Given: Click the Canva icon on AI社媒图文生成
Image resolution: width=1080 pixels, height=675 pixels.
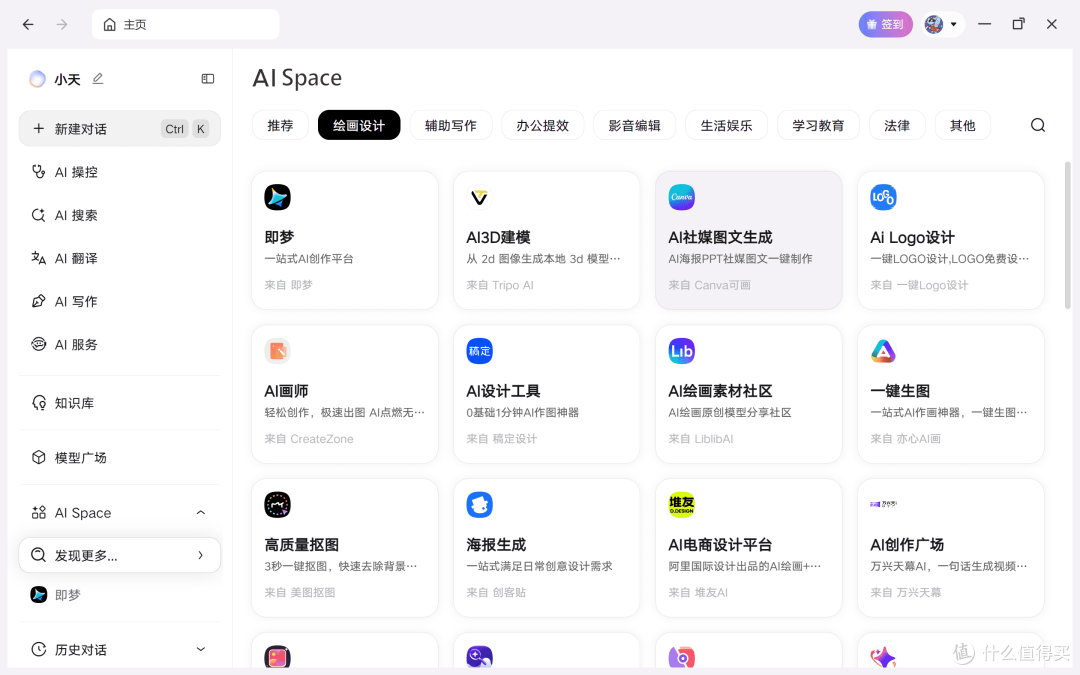Looking at the screenshot, I should coord(681,197).
